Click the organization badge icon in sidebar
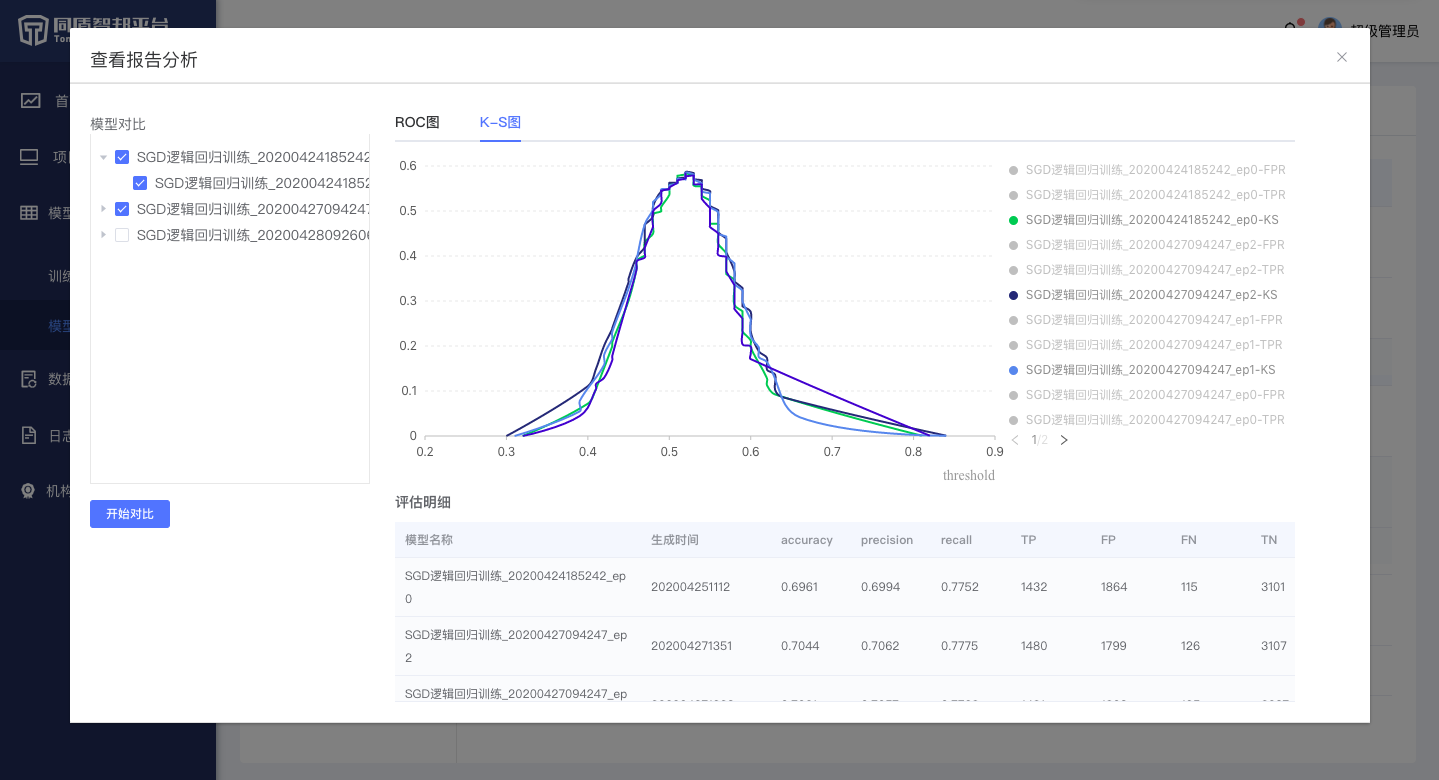The height and width of the screenshot is (780, 1439). click(x=30, y=491)
